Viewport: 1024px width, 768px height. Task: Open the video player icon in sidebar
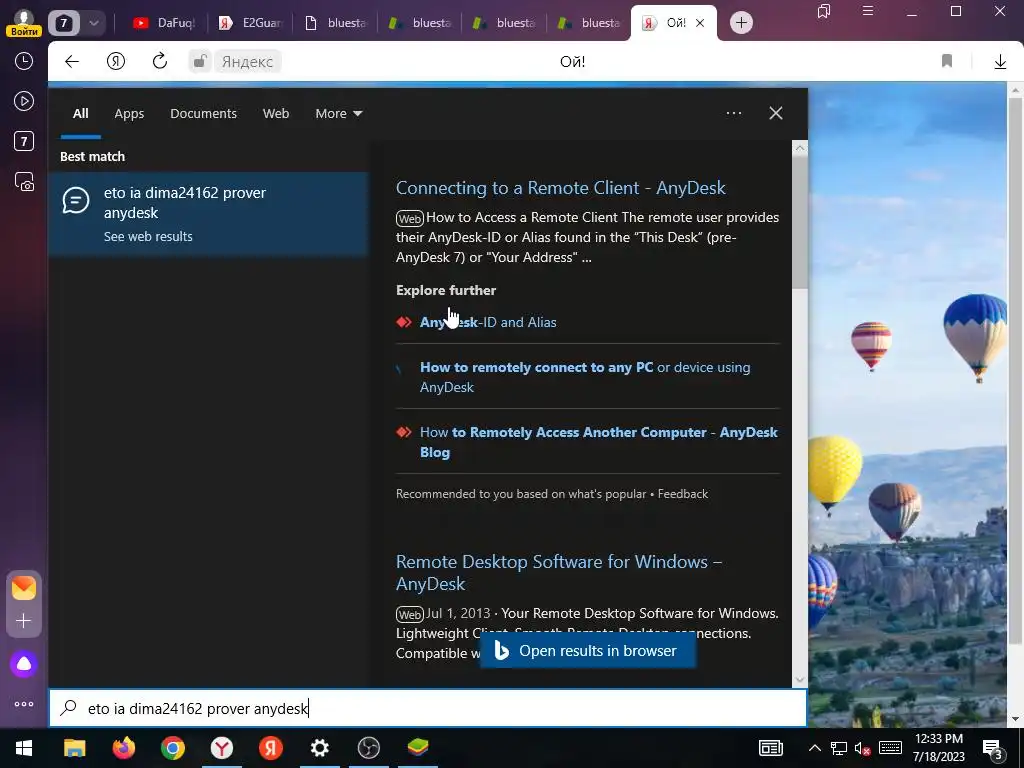[24, 101]
